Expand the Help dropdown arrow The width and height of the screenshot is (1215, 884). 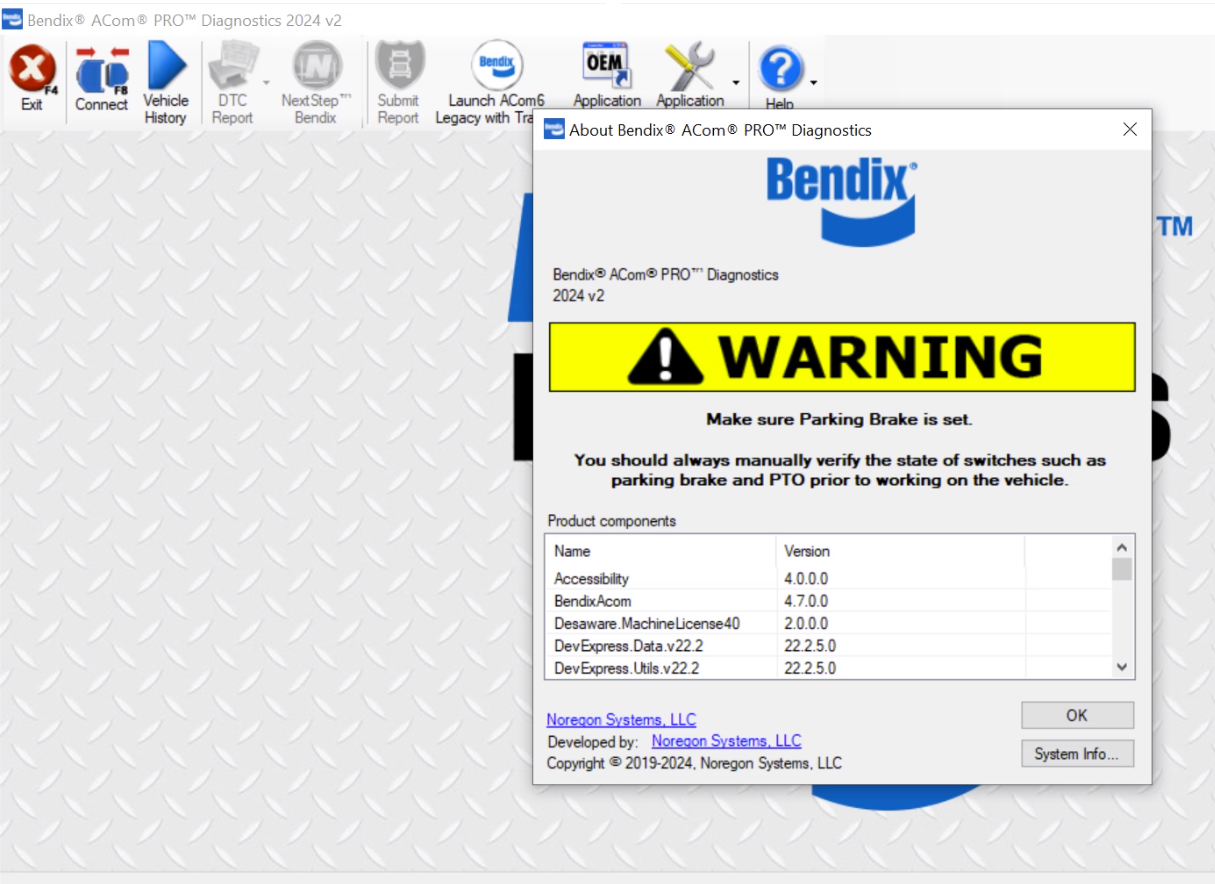click(x=813, y=83)
